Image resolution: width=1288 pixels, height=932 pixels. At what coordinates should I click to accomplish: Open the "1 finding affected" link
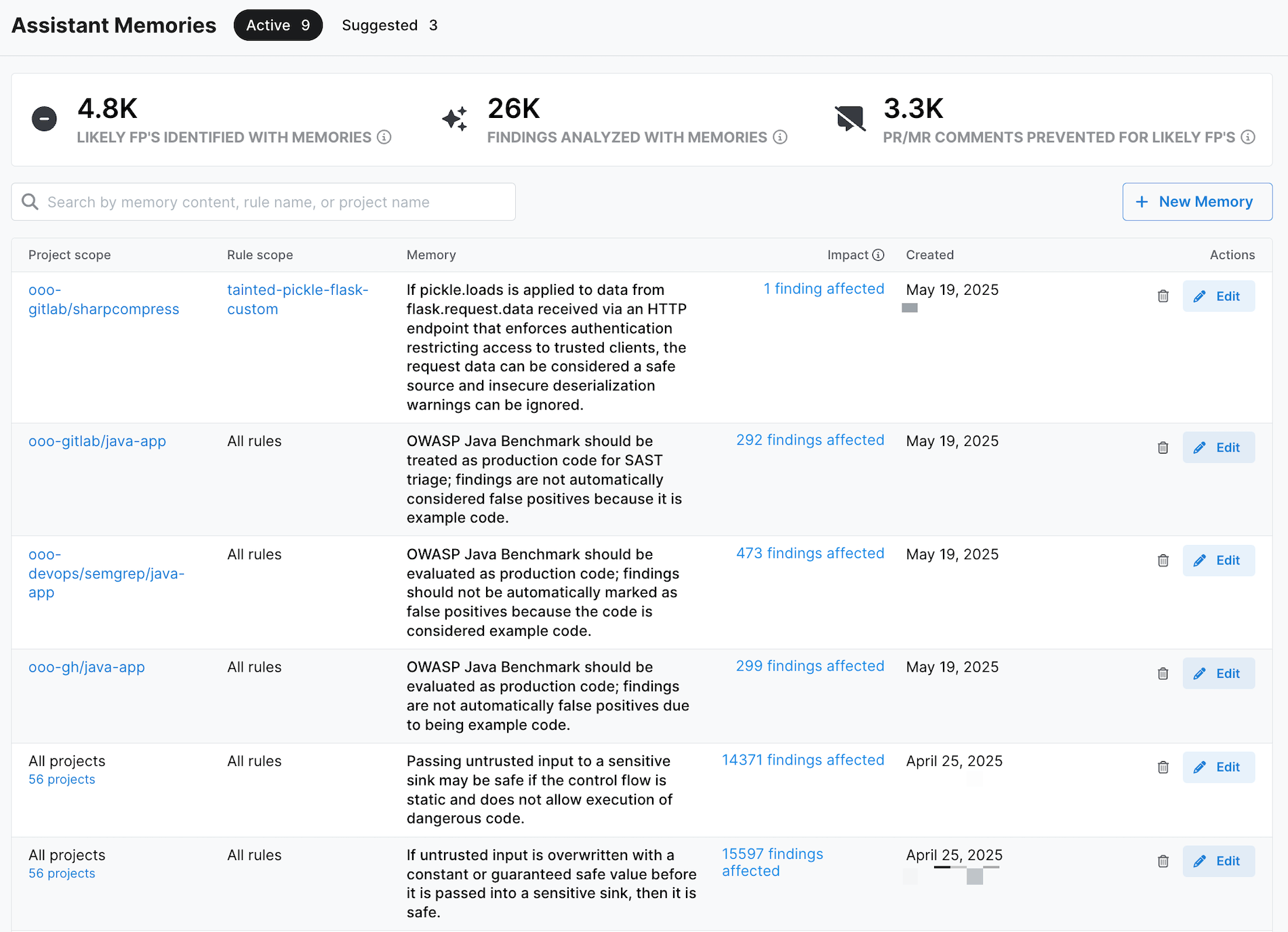(x=824, y=288)
